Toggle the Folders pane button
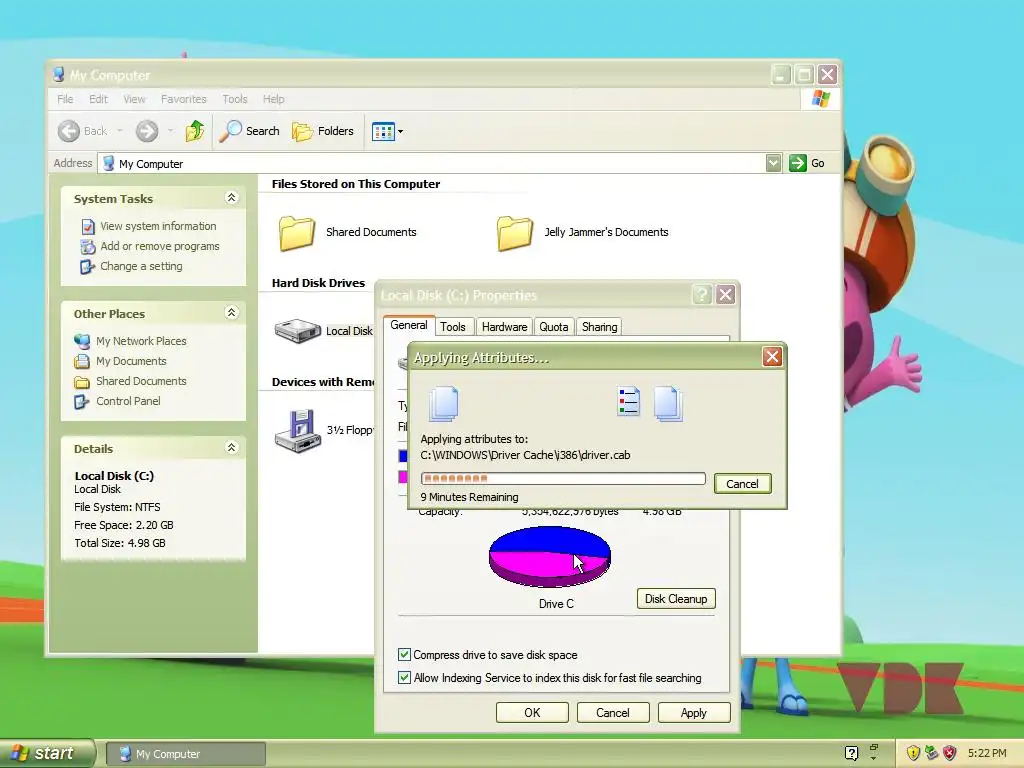This screenshot has height=768, width=1024. coord(323,131)
